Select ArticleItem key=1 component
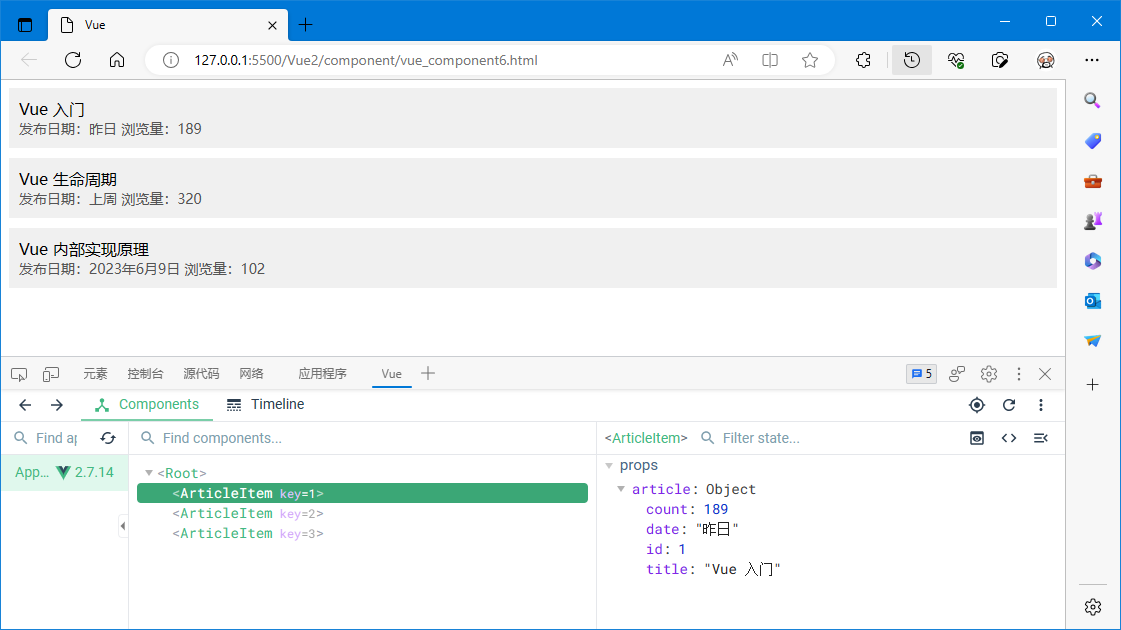 (362, 493)
